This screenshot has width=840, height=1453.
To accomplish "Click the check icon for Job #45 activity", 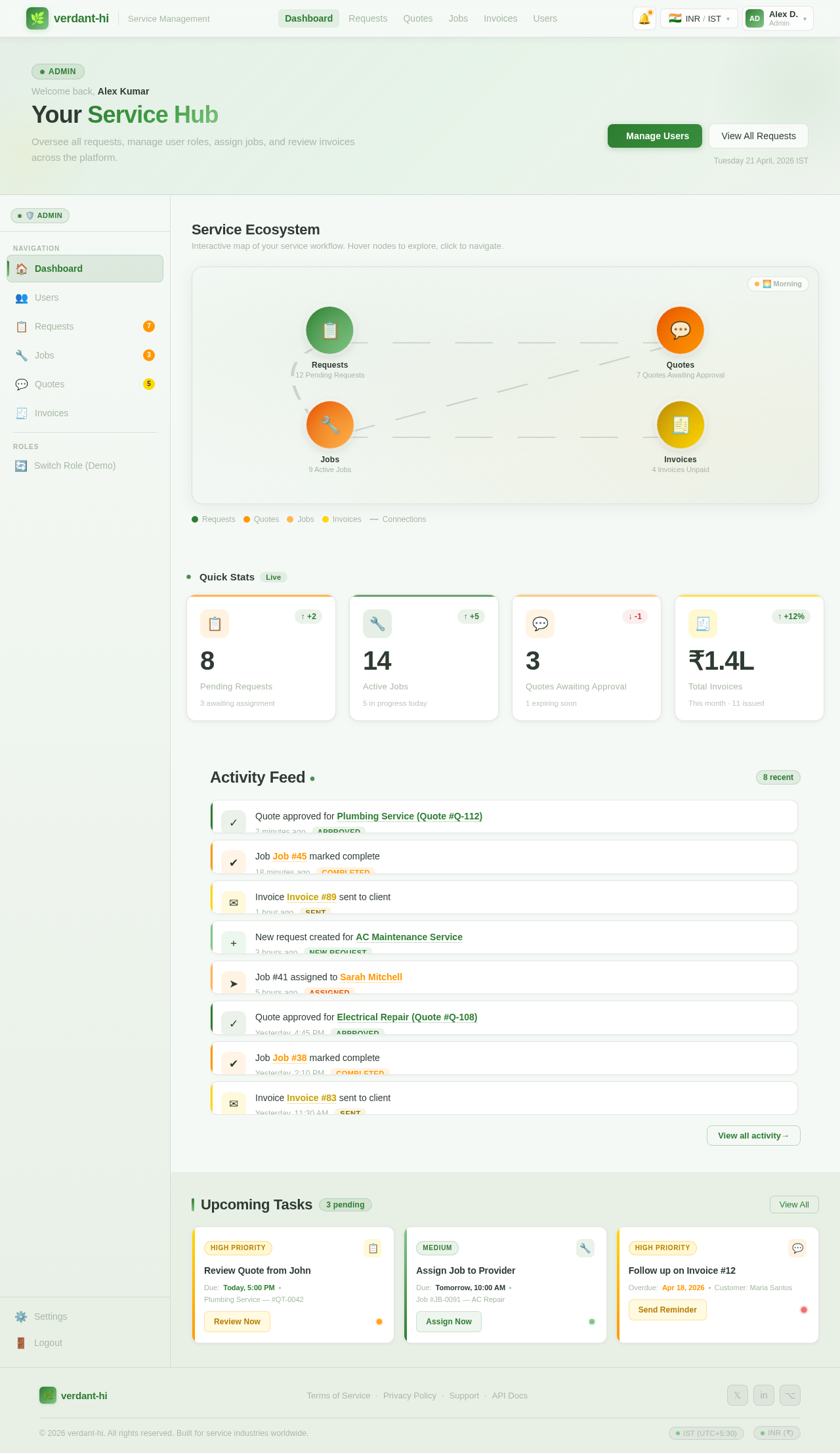I will coord(234,862).
